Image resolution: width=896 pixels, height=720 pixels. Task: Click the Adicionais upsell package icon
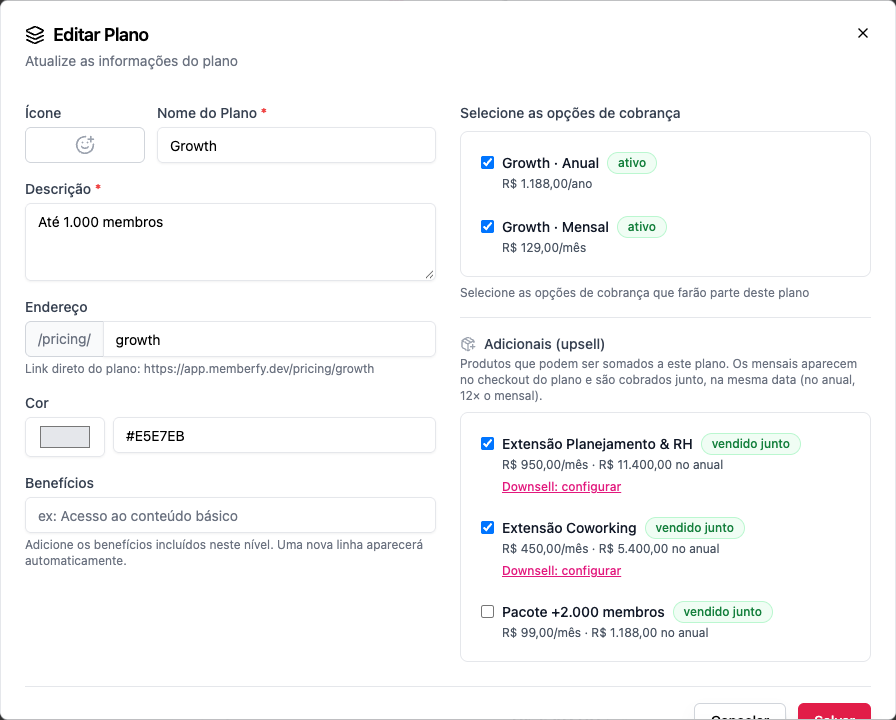[468, 344]
